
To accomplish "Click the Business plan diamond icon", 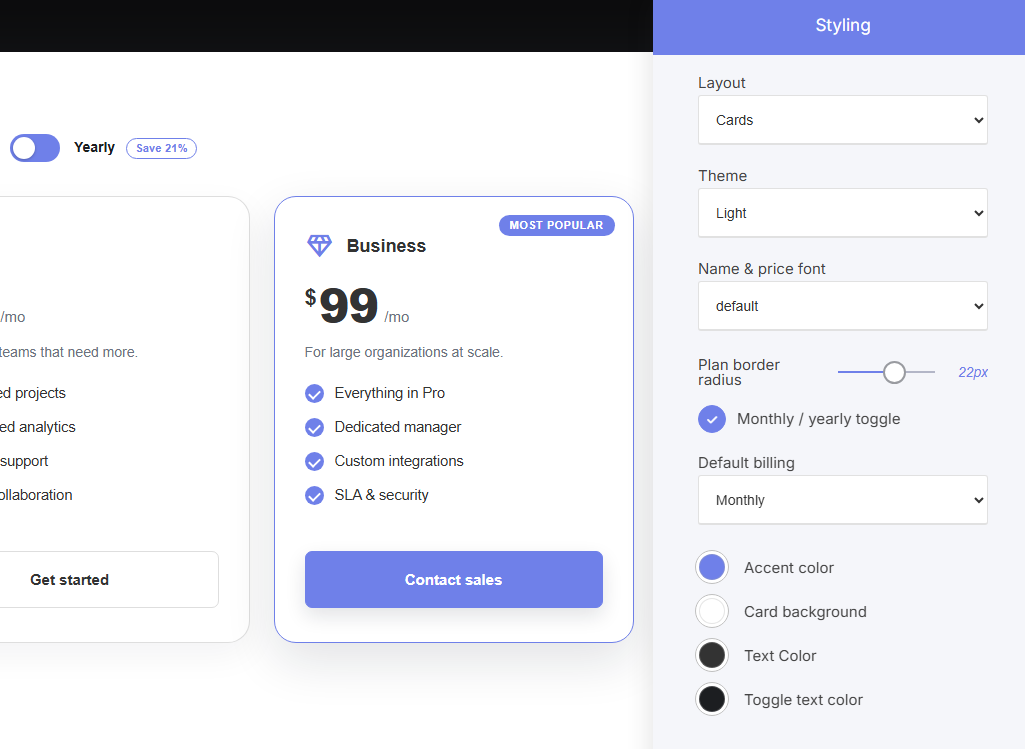I will point(319,246).
